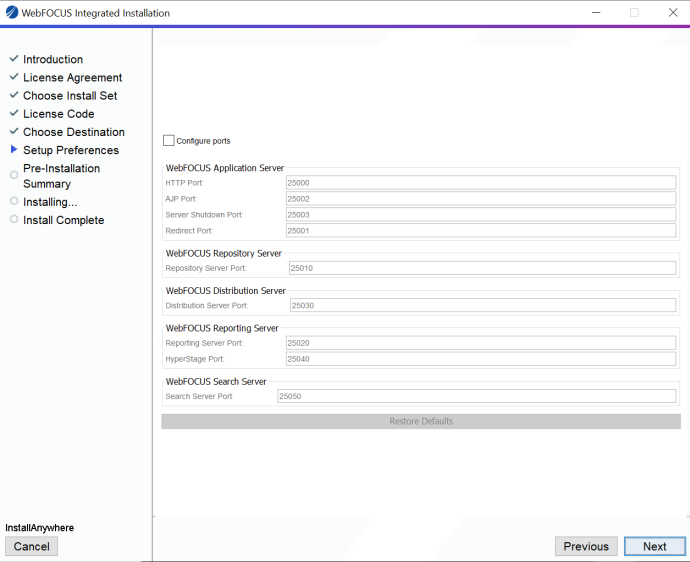
Task: Click the Reporting Server Port field
Action: click(x=481, y=343)
